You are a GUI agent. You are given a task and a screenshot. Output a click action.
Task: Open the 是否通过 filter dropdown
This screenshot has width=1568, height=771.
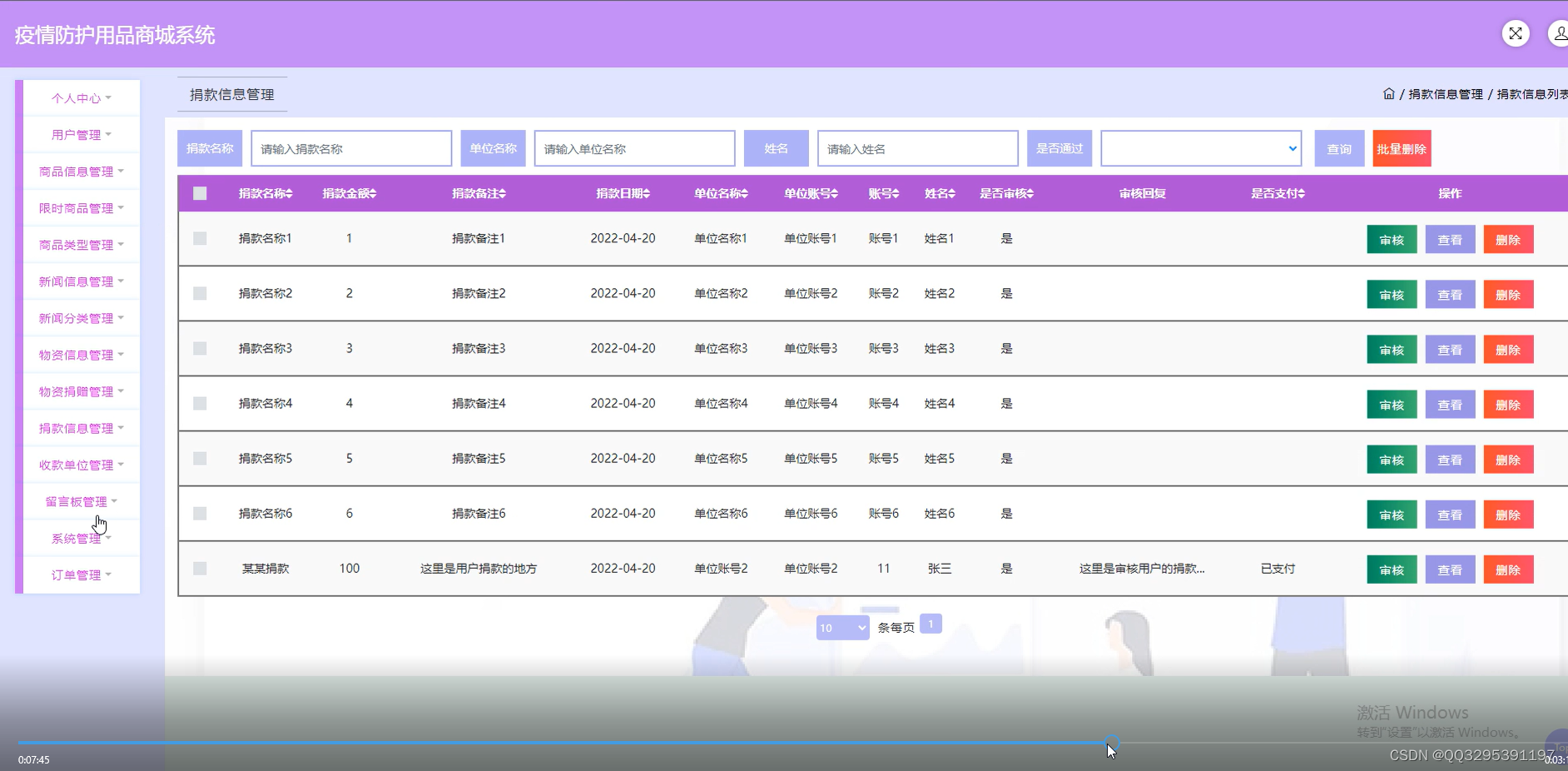[x=1201, y=148]
